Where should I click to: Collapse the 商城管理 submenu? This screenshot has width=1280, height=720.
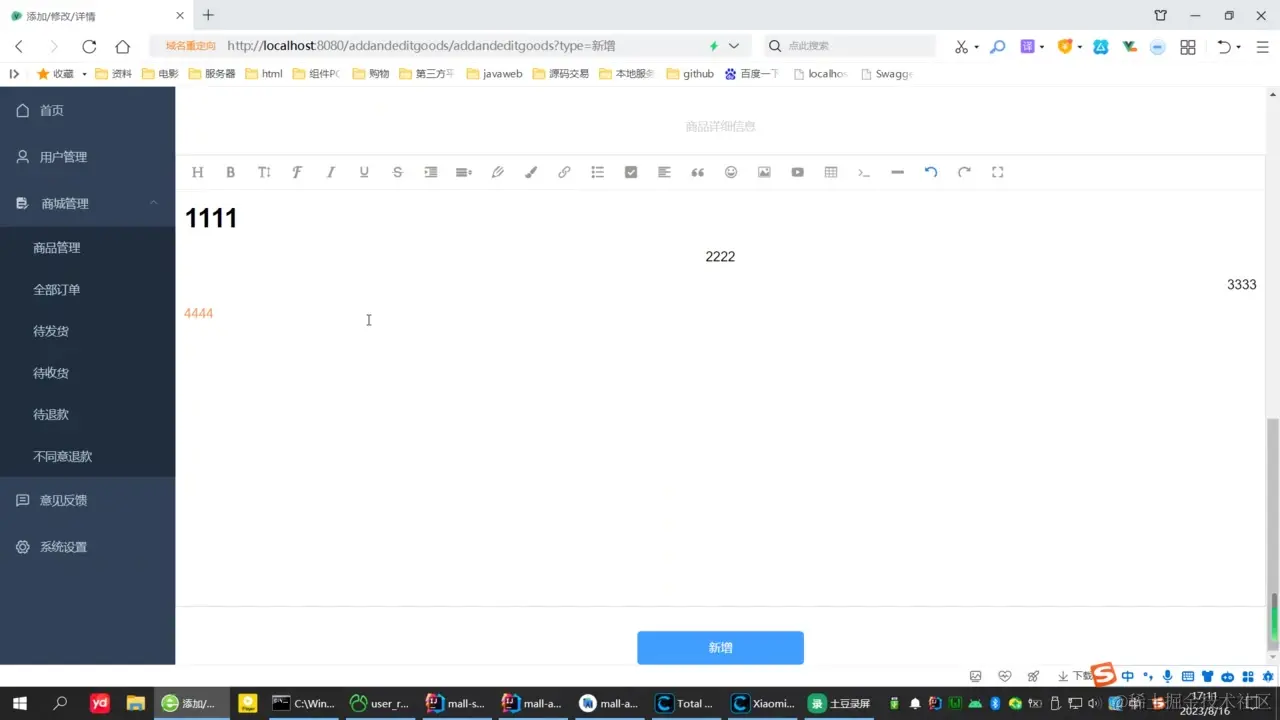(87, 203)
